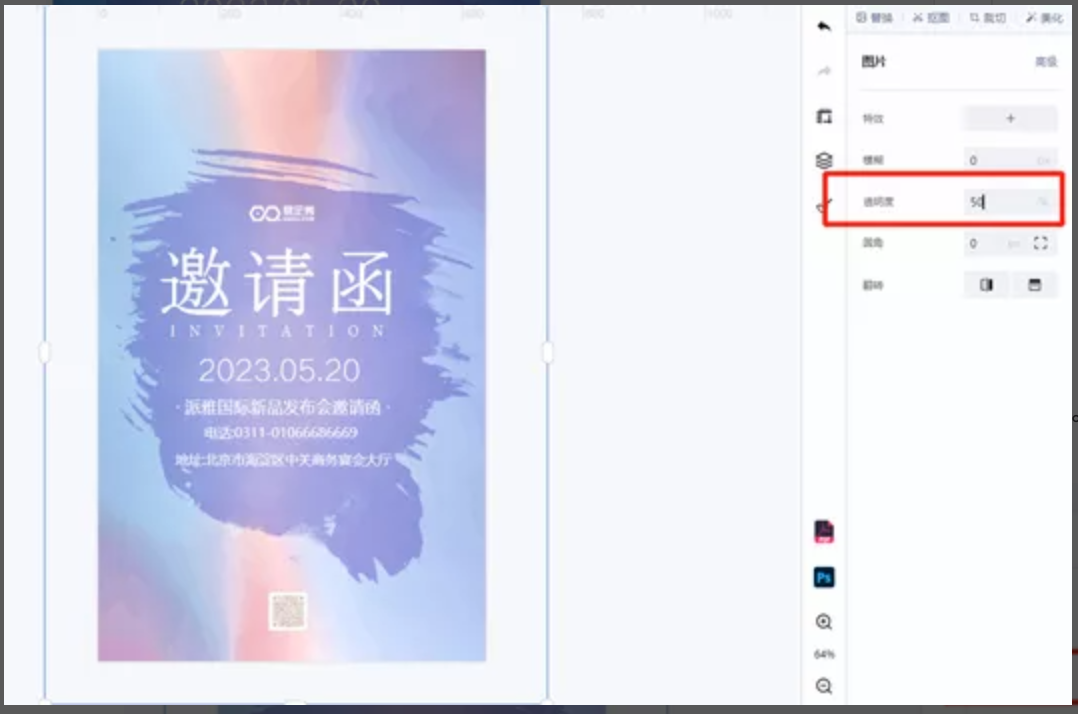Viewport: 1078px width, 714px height.
Task: Select the 抠图 cutout toolbar item
Action: tap(930, 18)
